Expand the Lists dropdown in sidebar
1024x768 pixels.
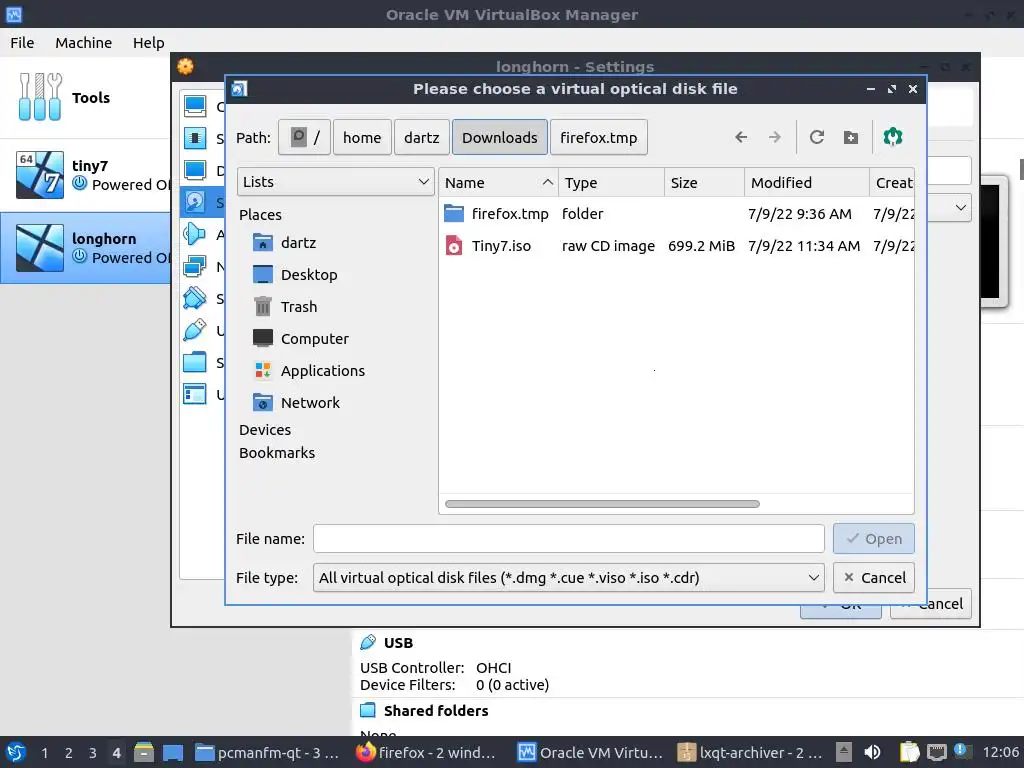tap(336, 182)
